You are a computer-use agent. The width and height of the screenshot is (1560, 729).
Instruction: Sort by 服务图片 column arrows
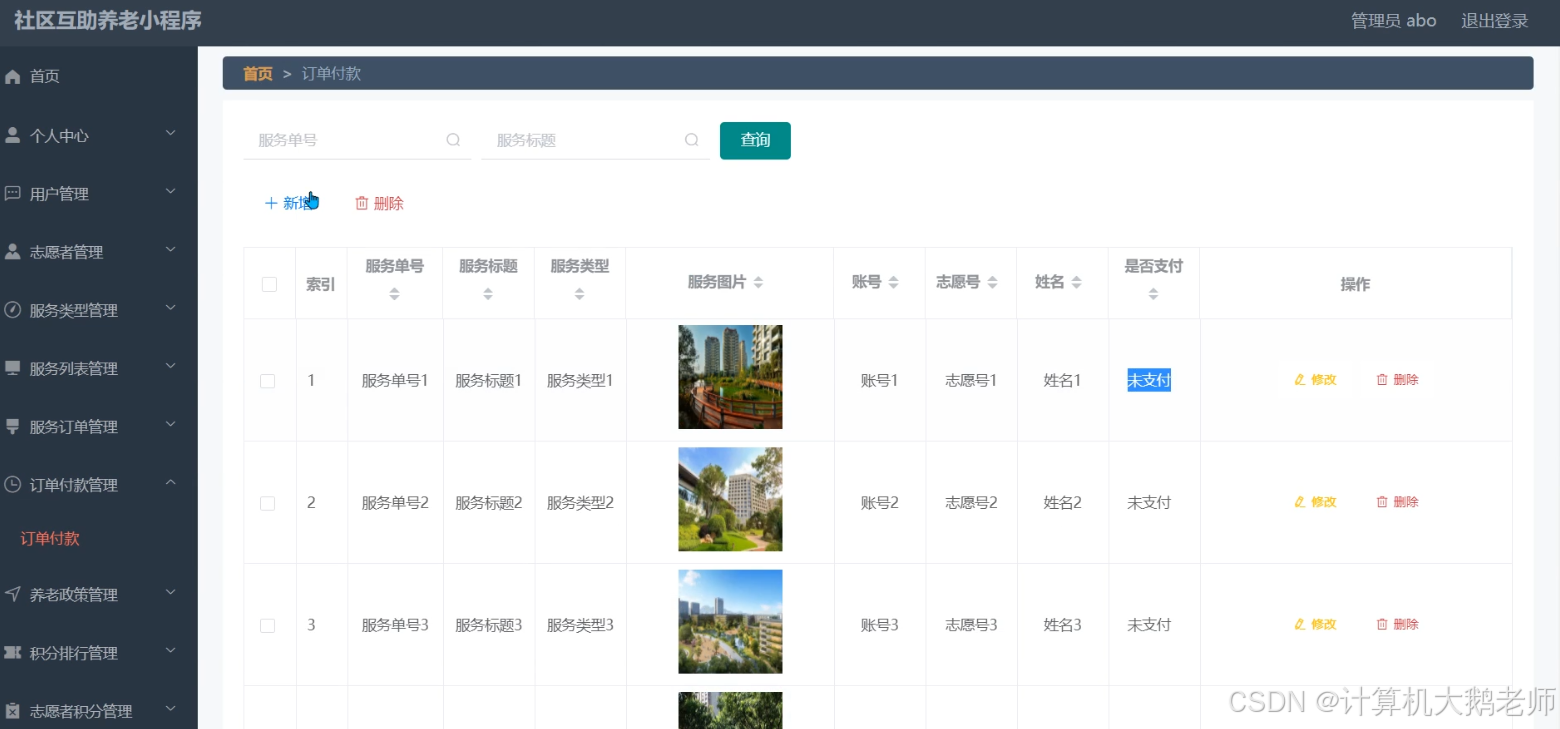[758, 283]
